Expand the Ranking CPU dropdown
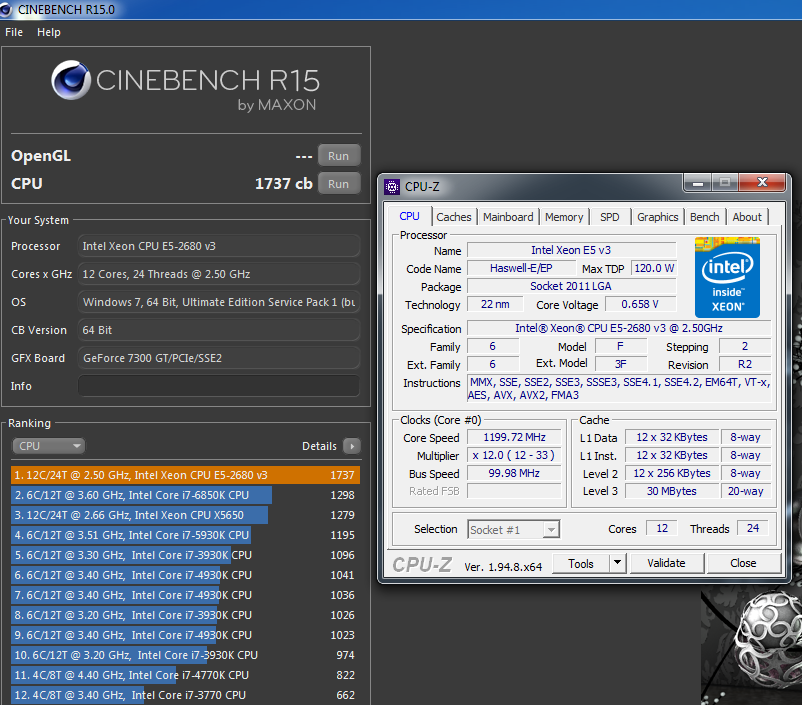Screen dimensions: 802x705 (48, 446)
